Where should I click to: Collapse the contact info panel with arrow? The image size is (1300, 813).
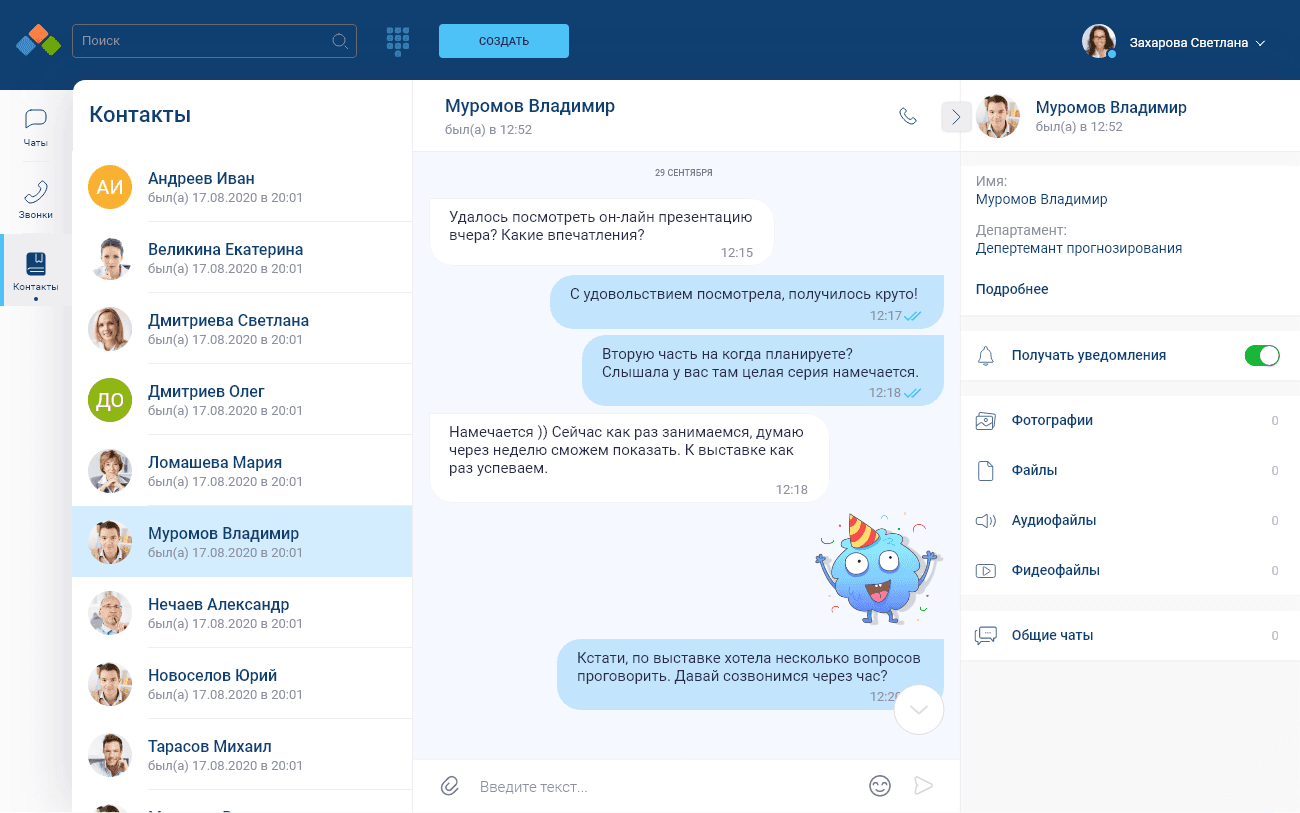coord(956,117)
